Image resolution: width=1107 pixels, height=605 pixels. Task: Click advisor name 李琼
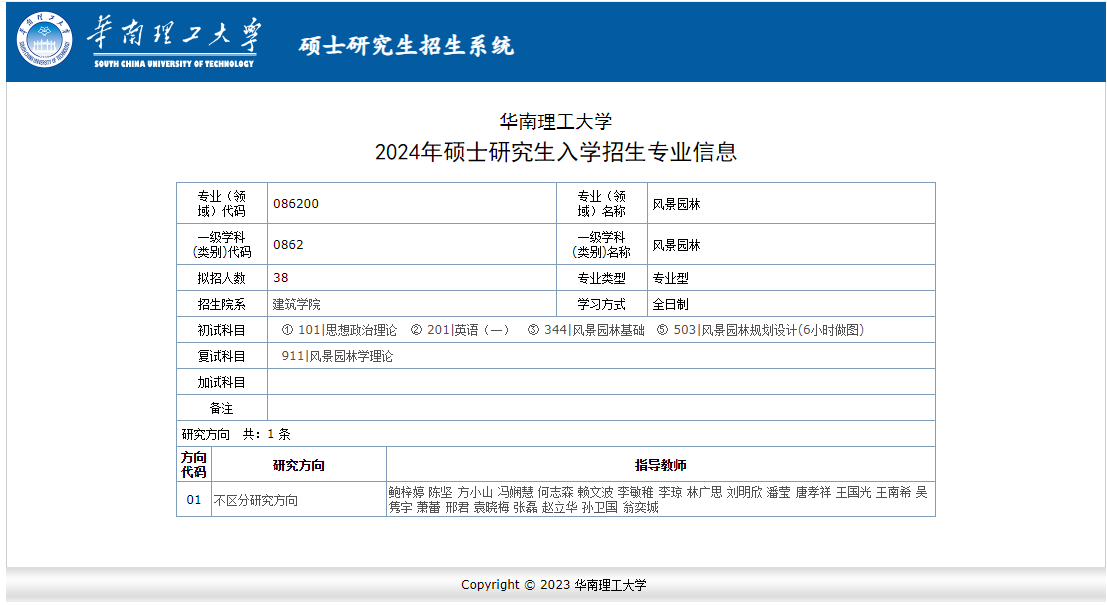click(x=670, y=492)
